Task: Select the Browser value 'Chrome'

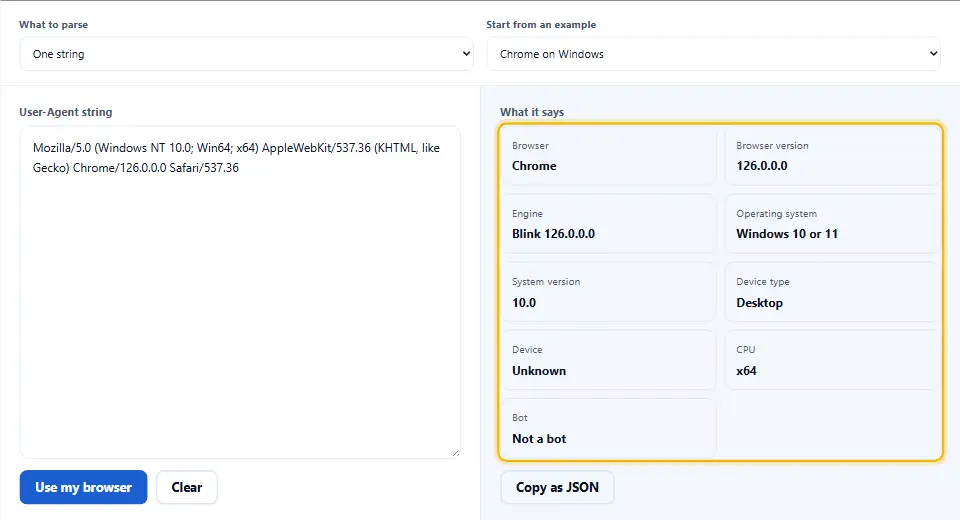Action: 534,166
